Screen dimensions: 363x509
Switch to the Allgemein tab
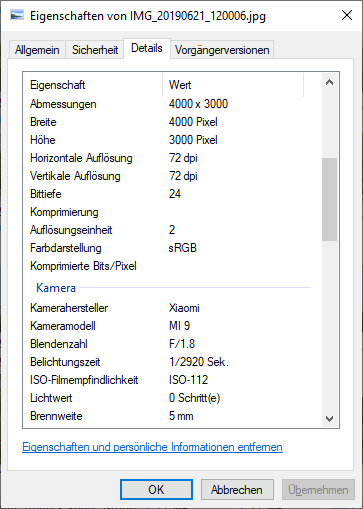pos(37,50)
